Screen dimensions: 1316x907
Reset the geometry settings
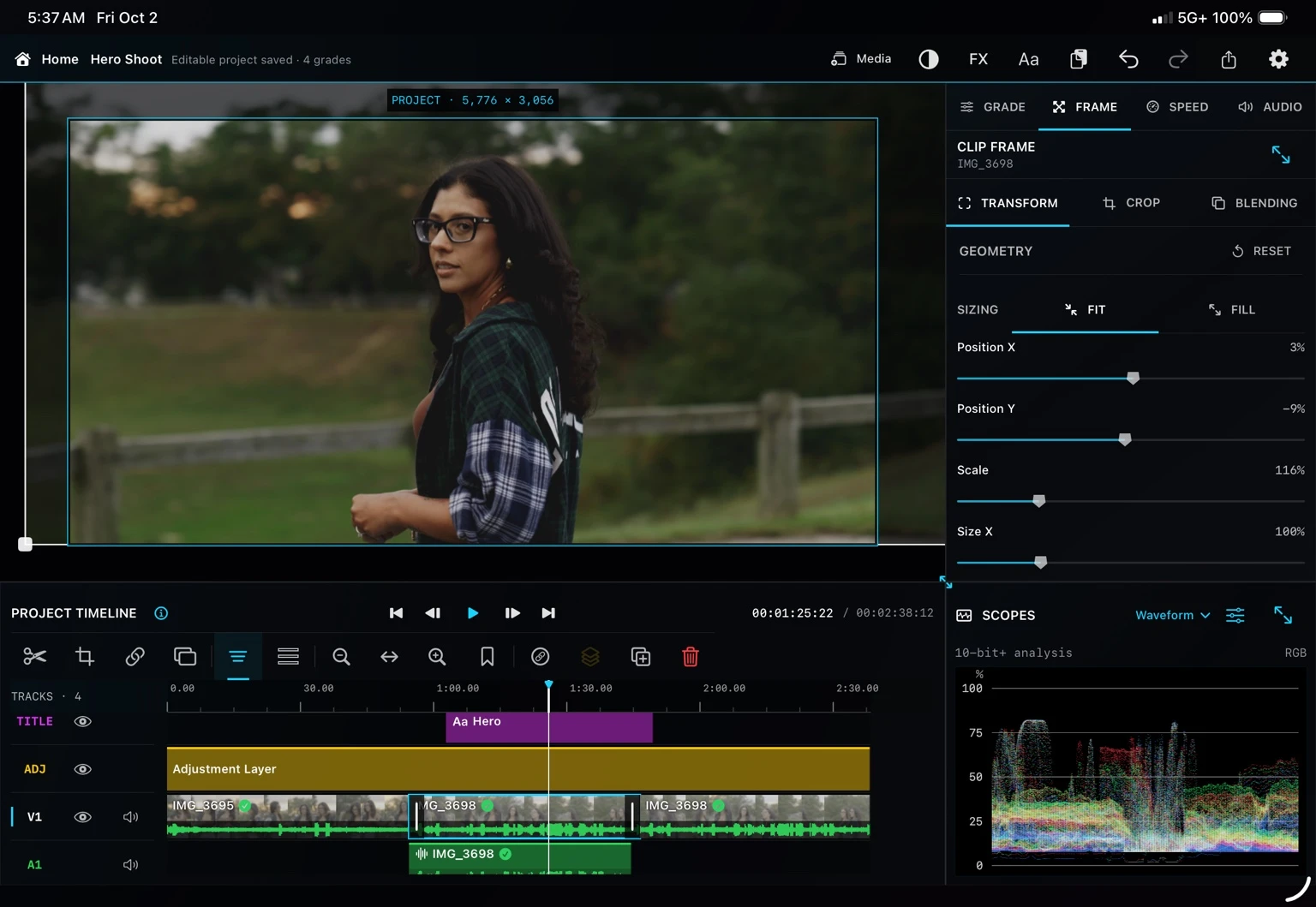pos(1261,251)
